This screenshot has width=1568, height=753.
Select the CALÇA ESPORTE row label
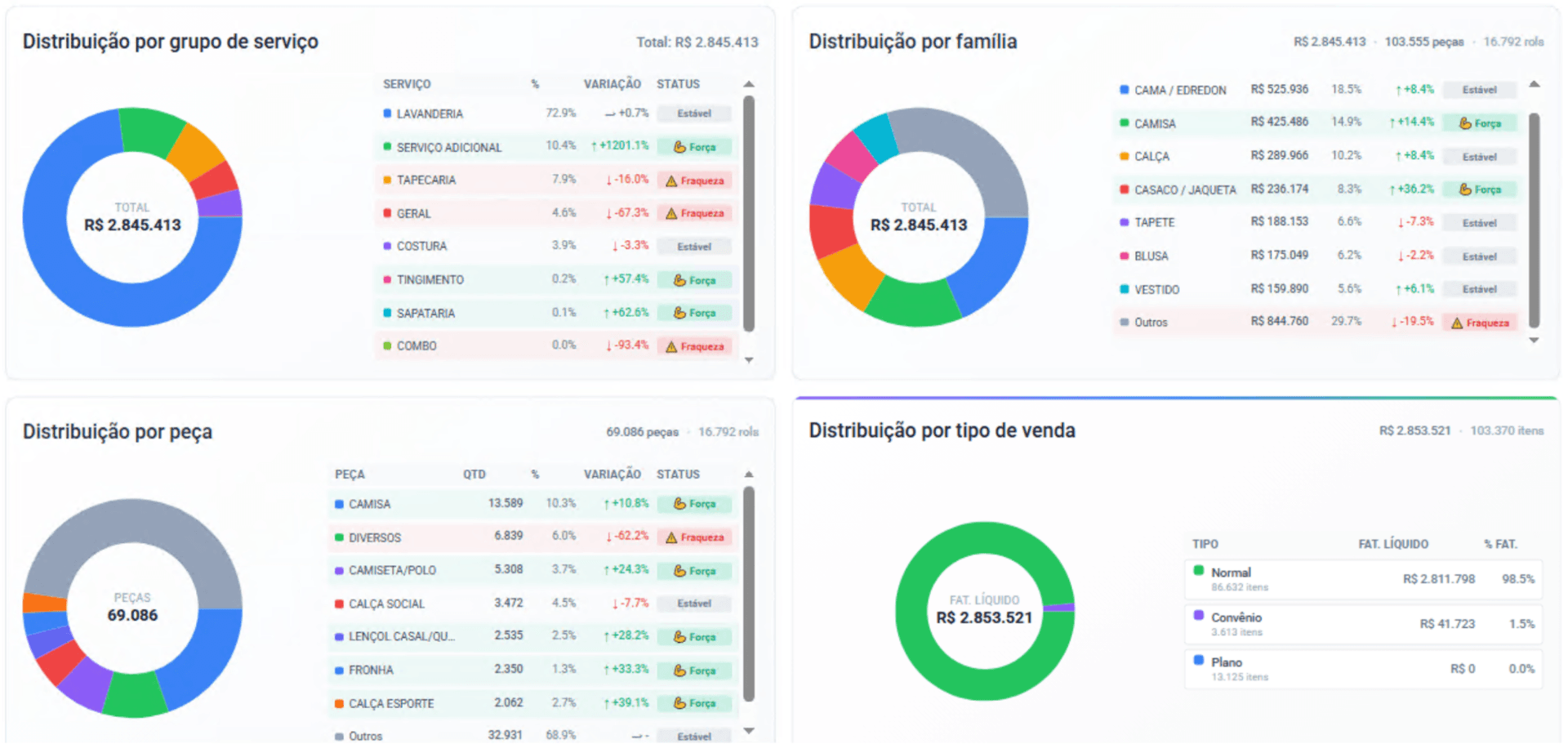[x=391, y=703]
